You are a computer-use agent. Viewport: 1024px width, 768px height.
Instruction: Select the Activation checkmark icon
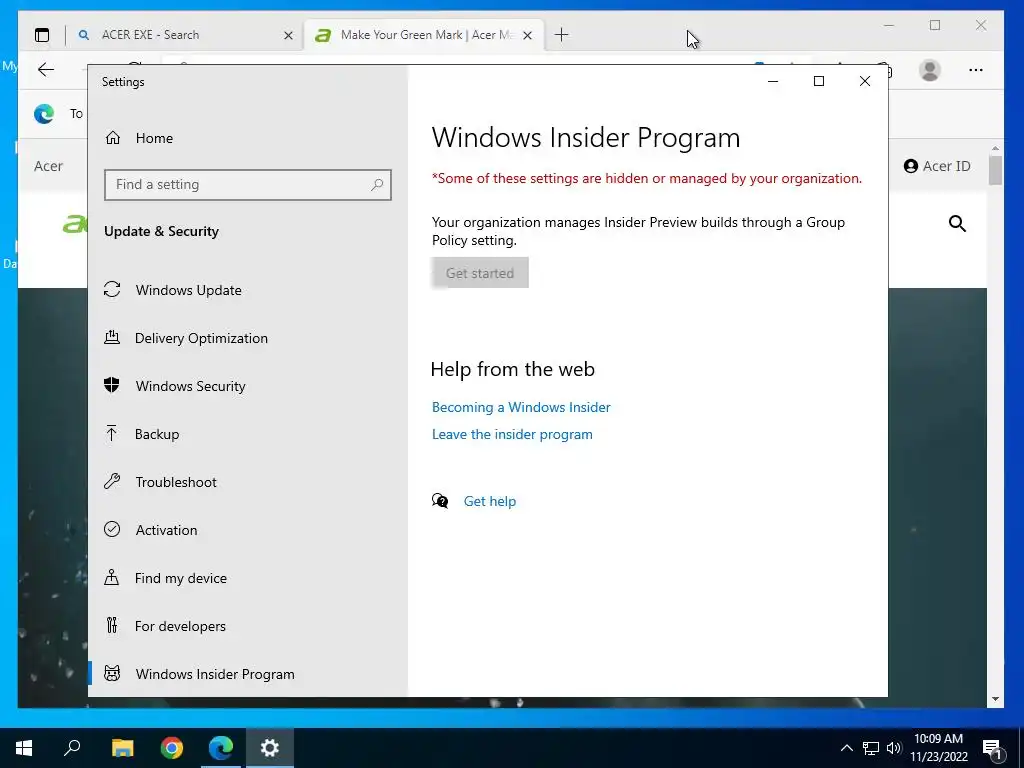click(112, 530)
